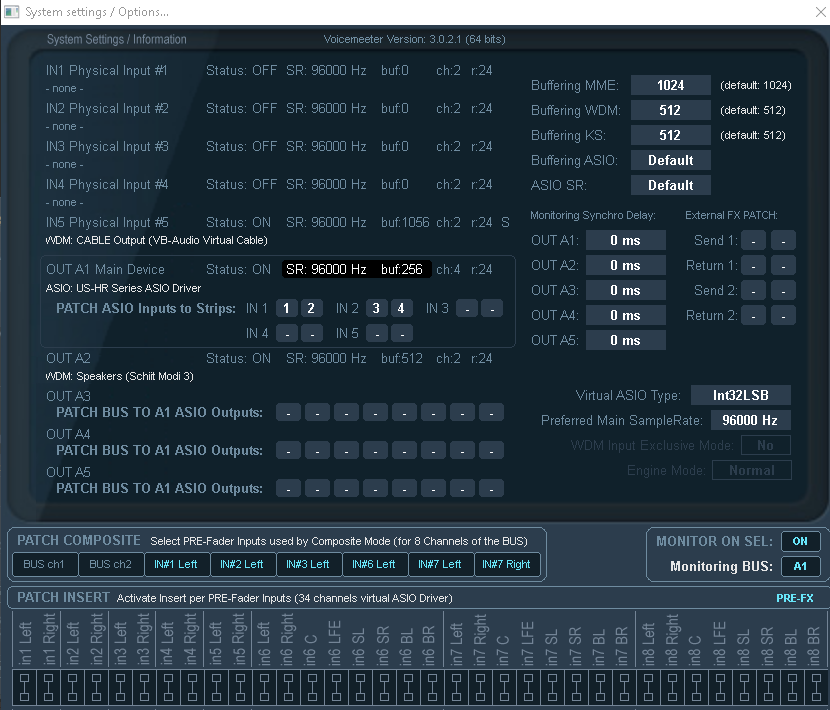Patch the first OUT A3 ASIO output slot
Image resolution: width=830 pixels, height=710 pixels.
[288, 411]
